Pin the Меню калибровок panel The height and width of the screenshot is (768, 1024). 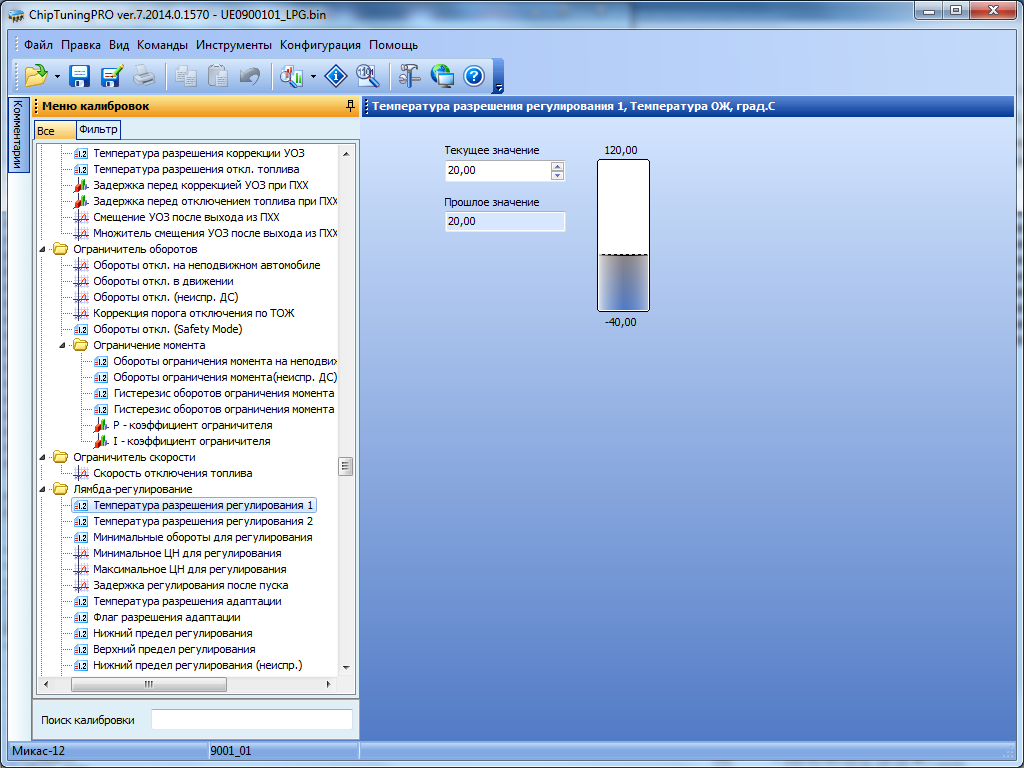[x=349, y=106]
